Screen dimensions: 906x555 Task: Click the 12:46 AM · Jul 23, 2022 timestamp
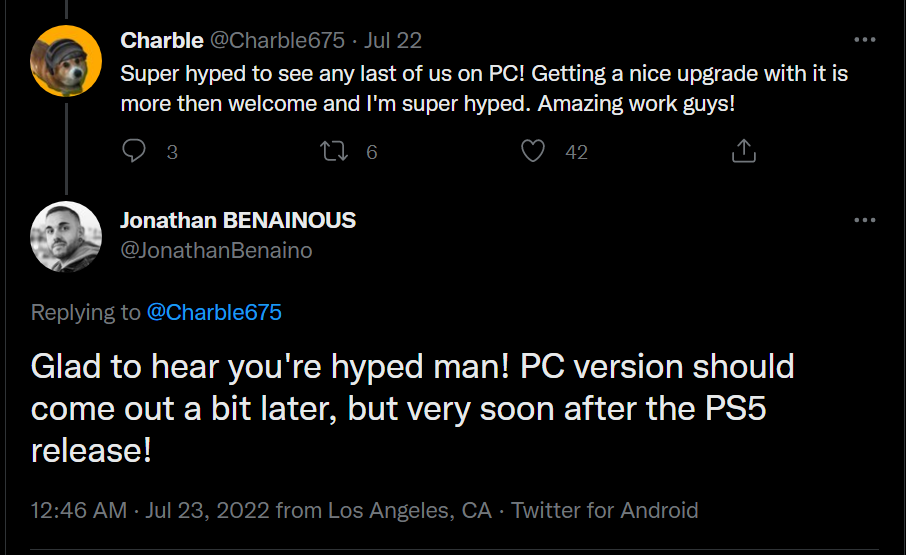[x=150, y=510]
